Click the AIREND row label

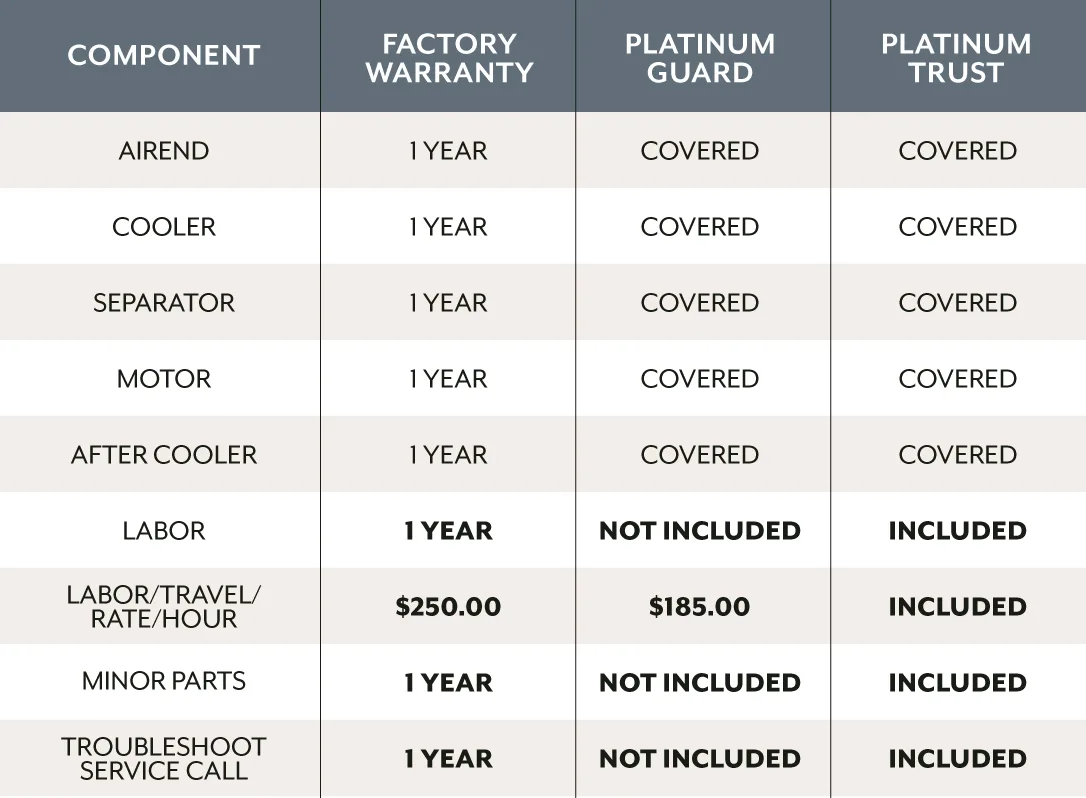(x=164, y=151)
